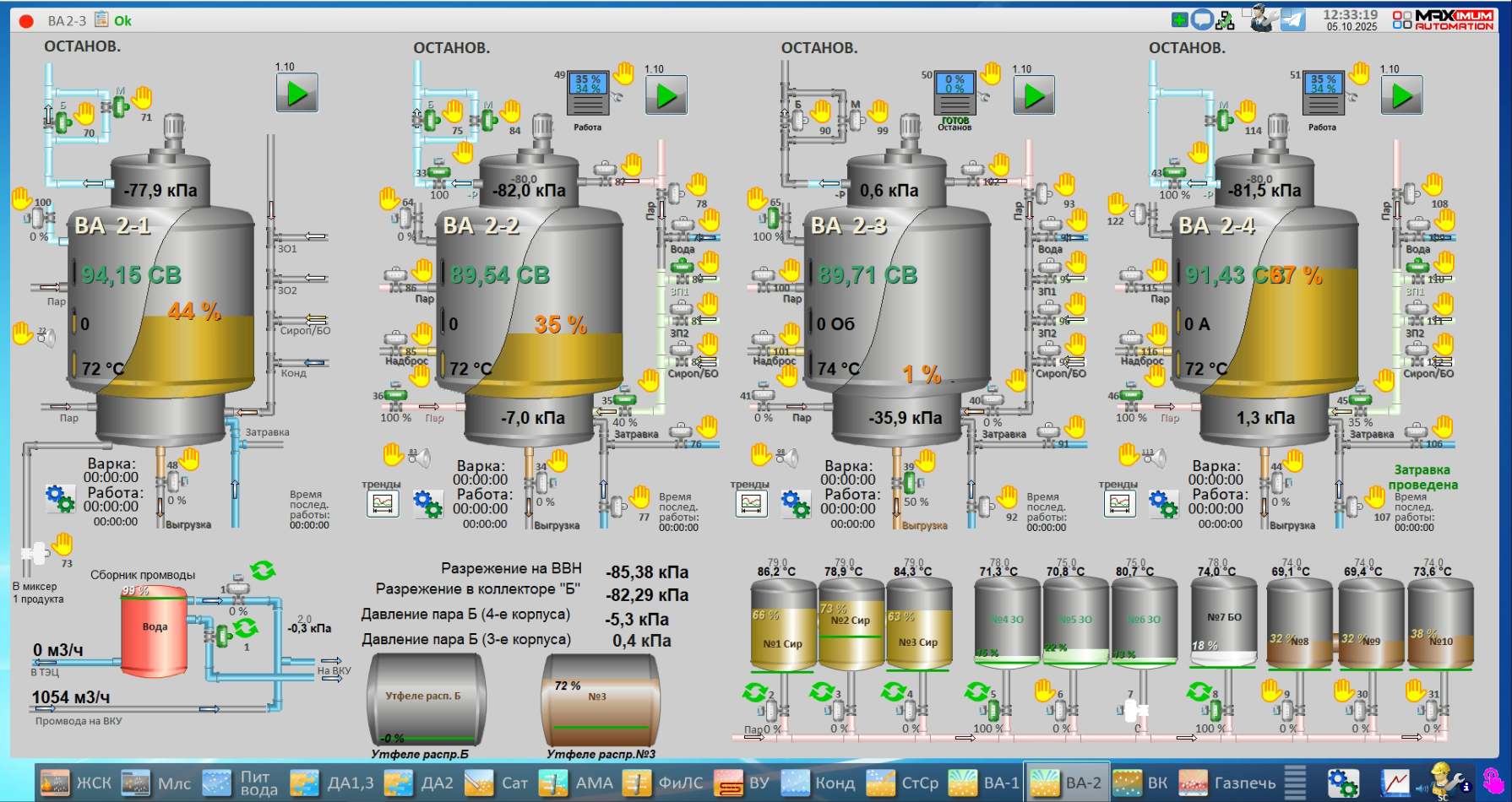1512x802 pixels.
Task: Click the green plus icon in top bar
Action: 1180,19
